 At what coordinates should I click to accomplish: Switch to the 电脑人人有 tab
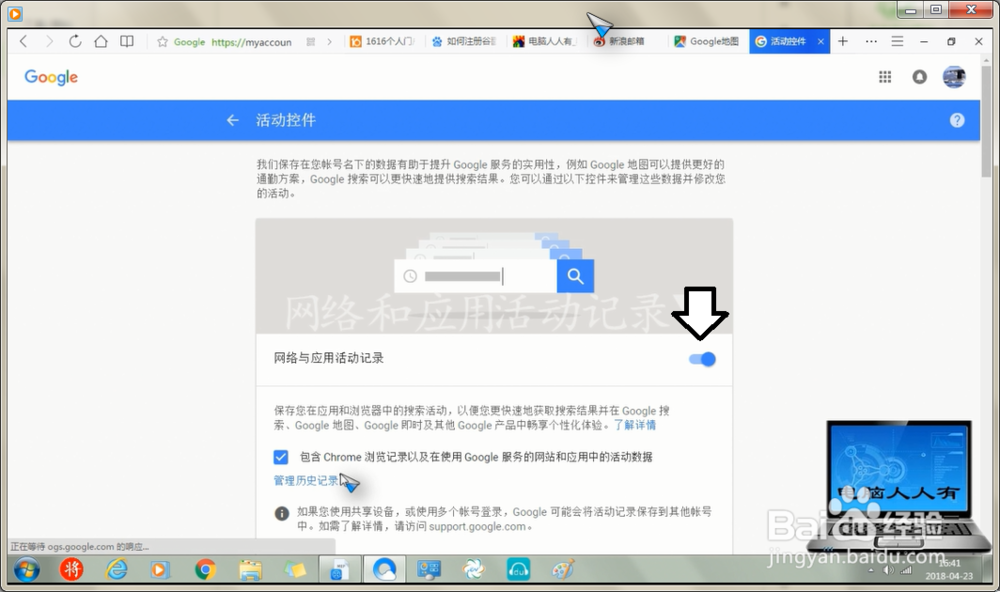pyautogui.click(x=546, y=41)
